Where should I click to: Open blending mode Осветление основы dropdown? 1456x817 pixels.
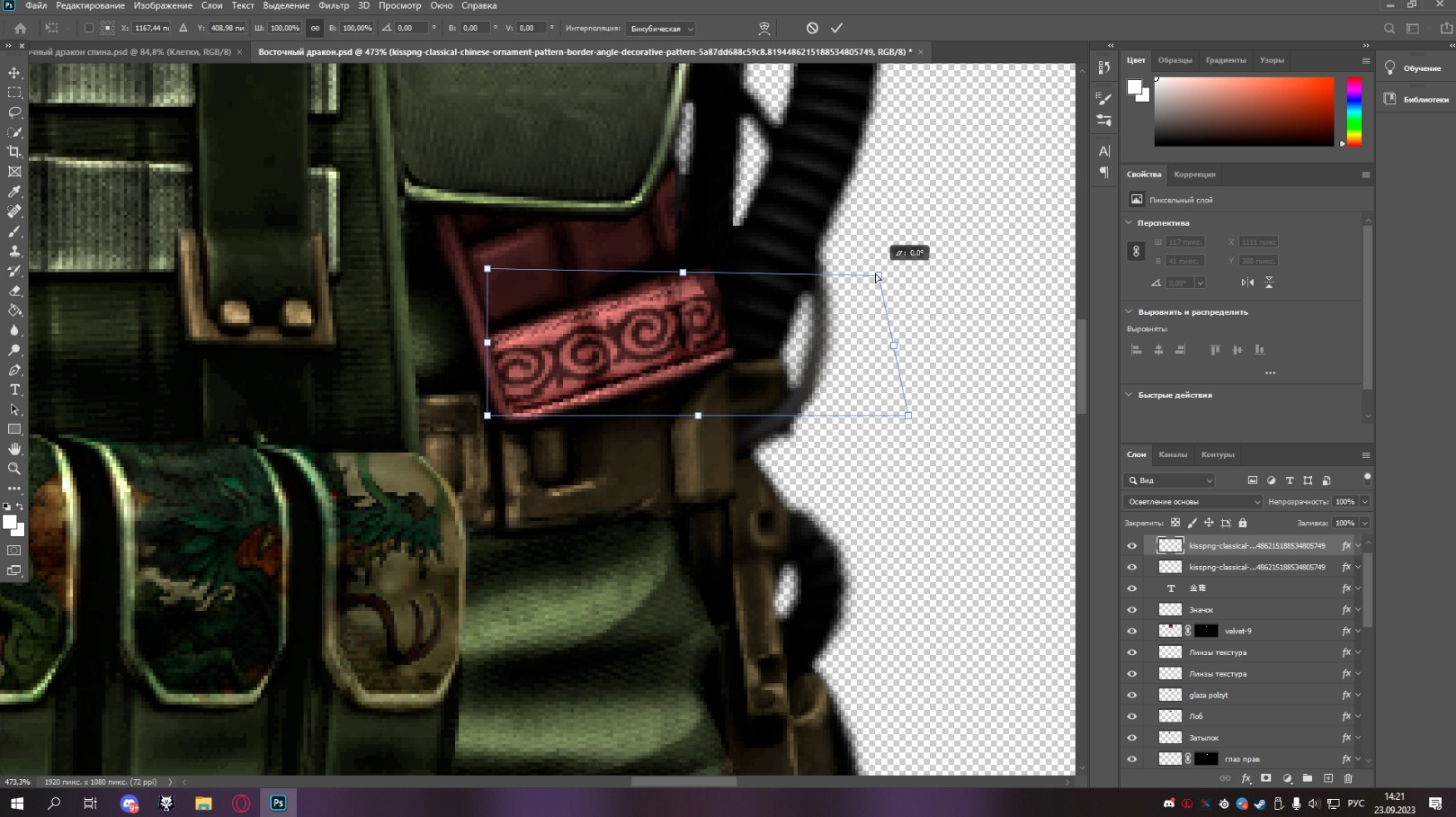click(x=1192, y=502)
